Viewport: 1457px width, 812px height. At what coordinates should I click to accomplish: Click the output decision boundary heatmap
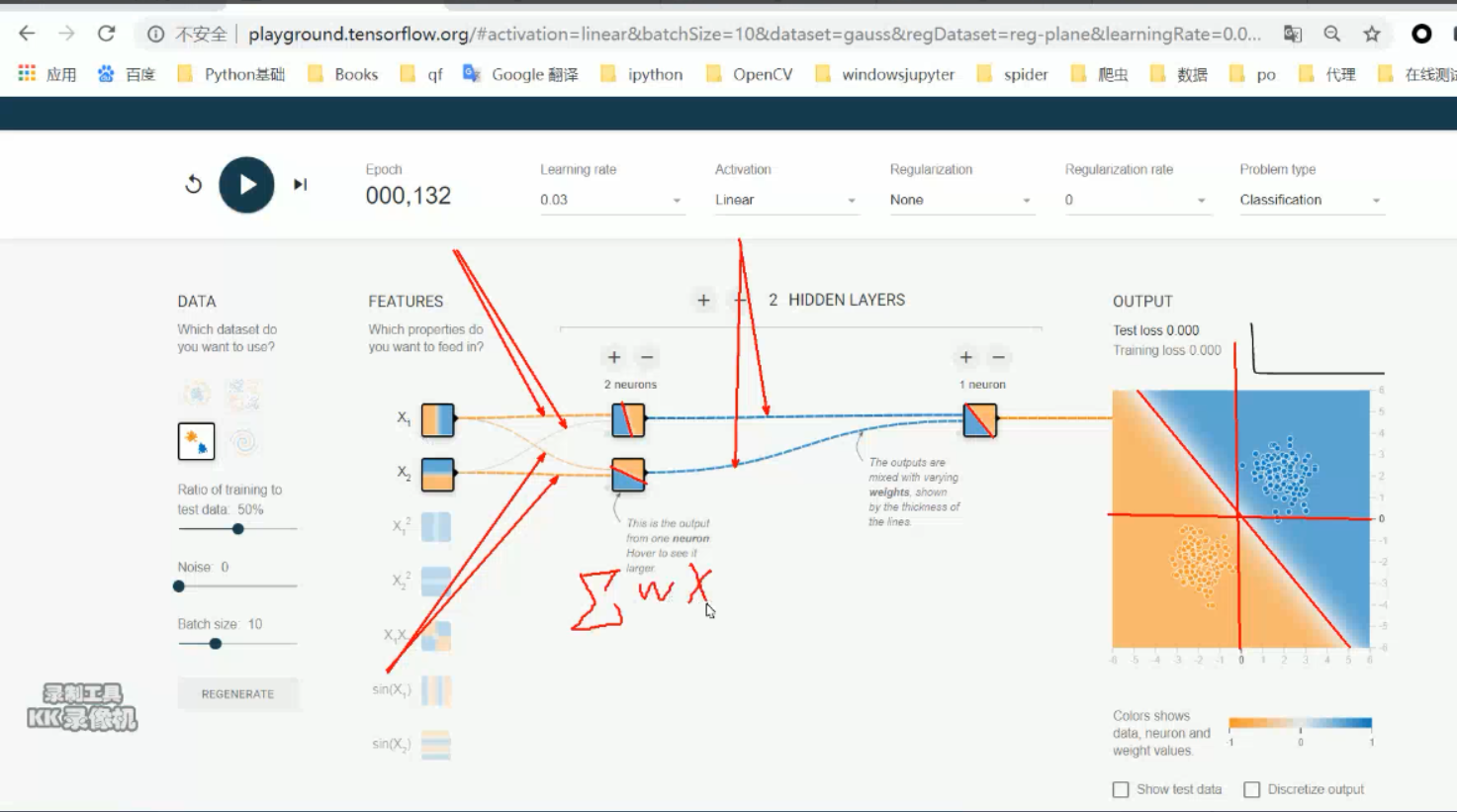pyautogui.click(x=1241, y=519)
